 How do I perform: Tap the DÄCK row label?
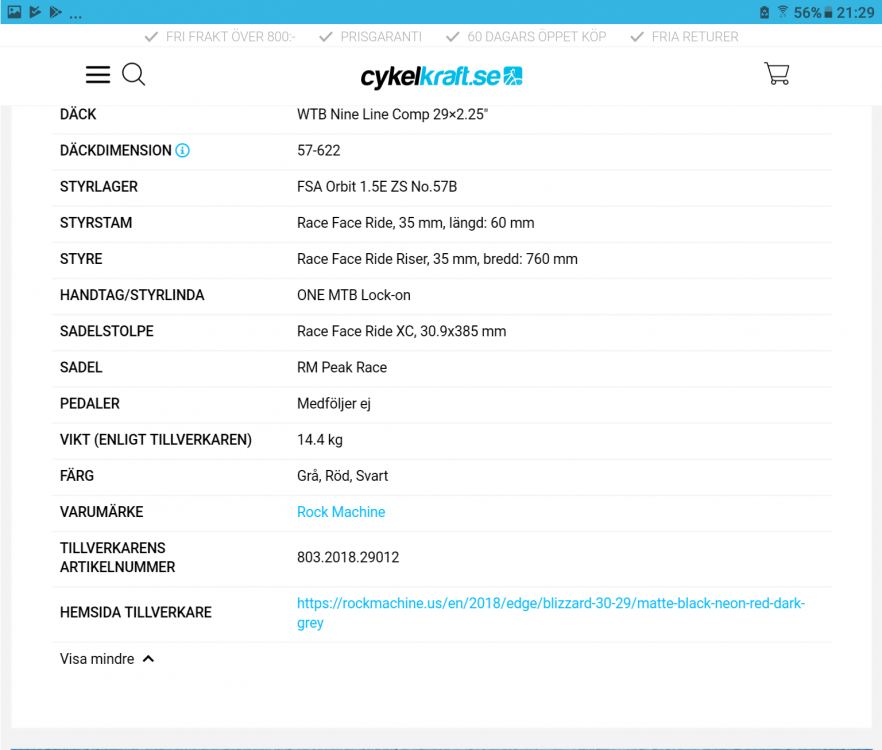78,114
